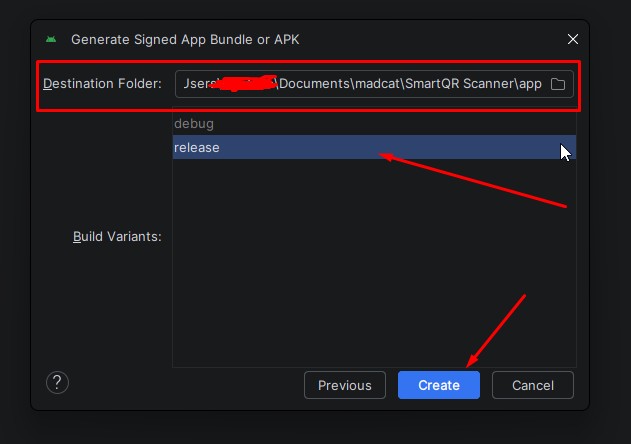Cancel the signed APK dialog
Viewport: 631px width, 444px height.
(533, 385)
